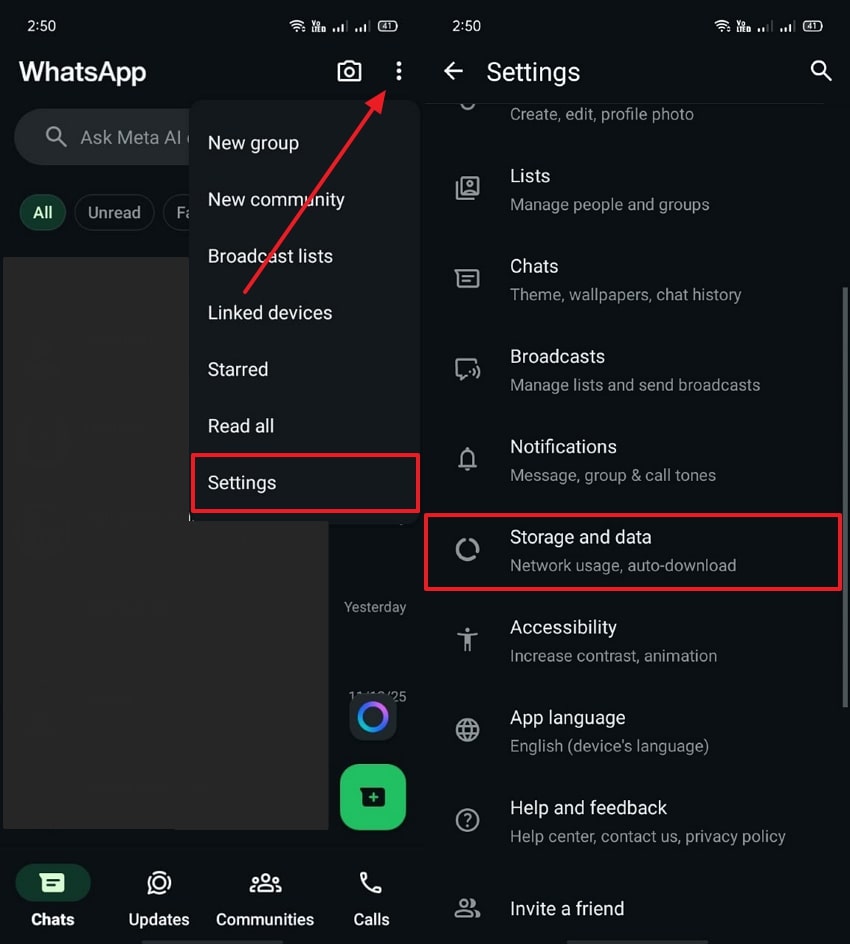The image size is (850, 944).
Task: Choose Starred from the overflow menu
Action: [x=237, y=369]
